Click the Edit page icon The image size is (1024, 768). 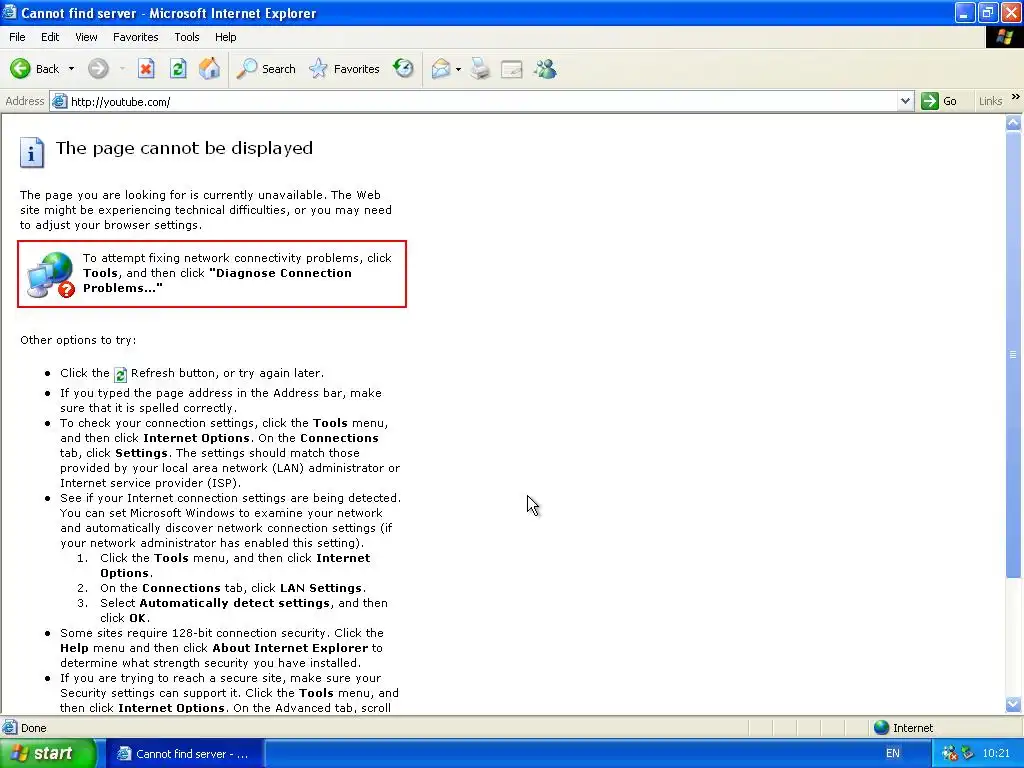pos(511,69)
